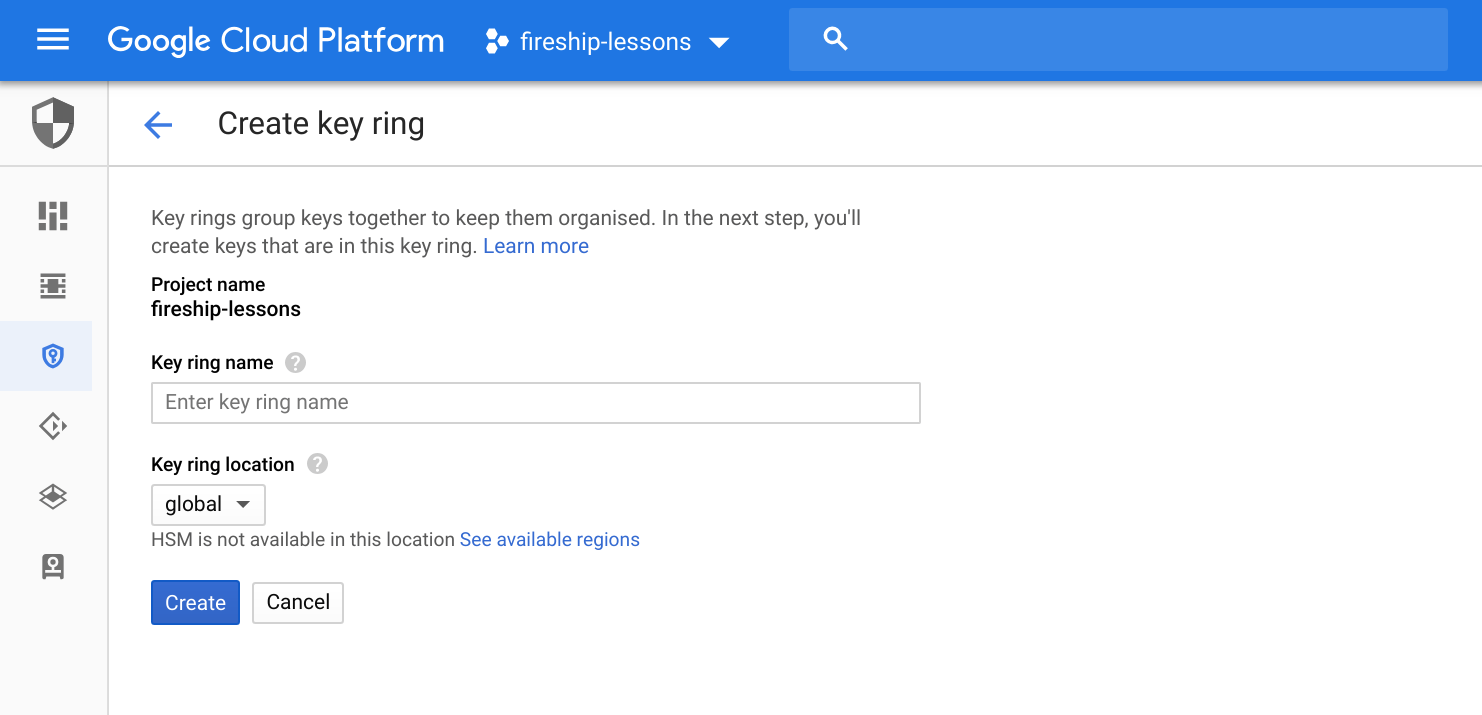Click help icon beside Key ring location
Image resolution: width=1482 pixels, height=715 pixels.
click(x=317, y=464)
